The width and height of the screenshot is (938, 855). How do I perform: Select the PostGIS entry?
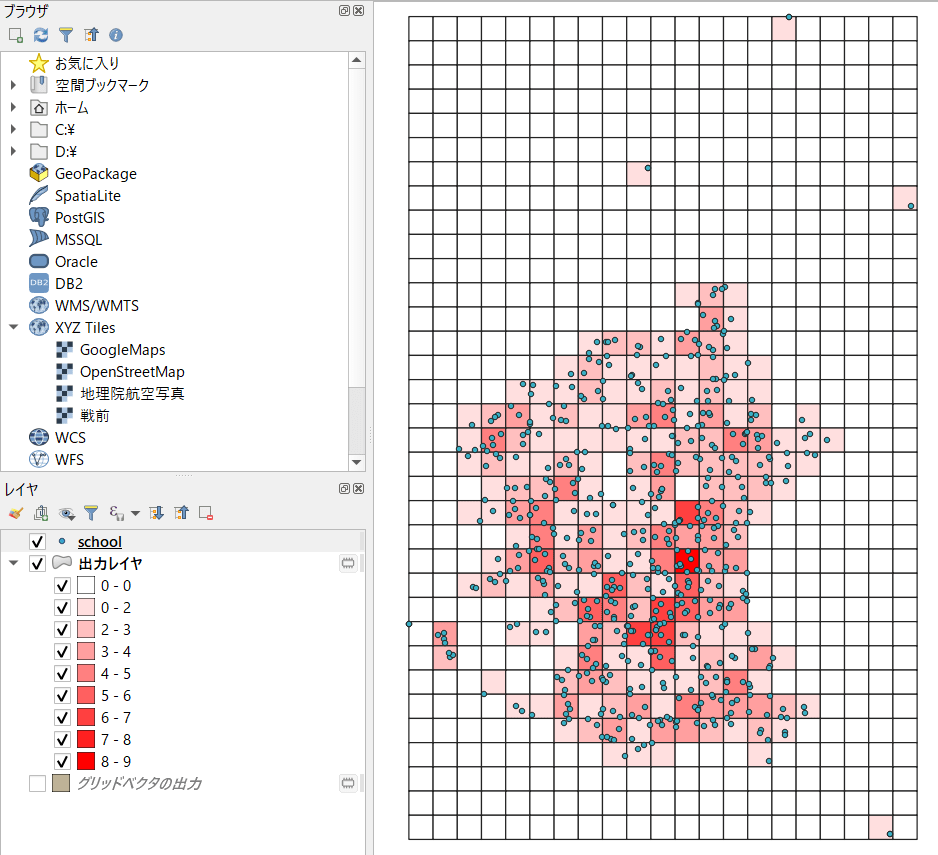(x=80, y=218)
